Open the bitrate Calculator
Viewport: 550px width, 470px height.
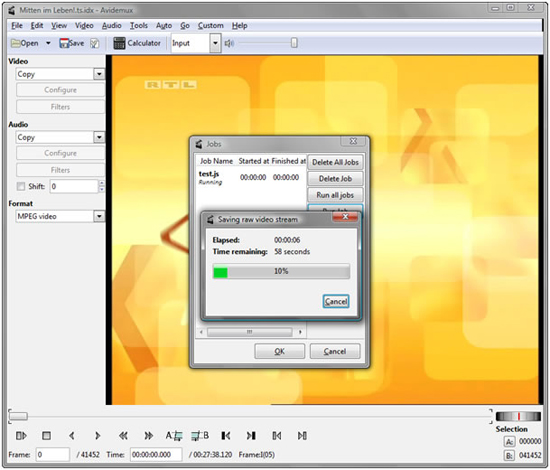point(137,43)
